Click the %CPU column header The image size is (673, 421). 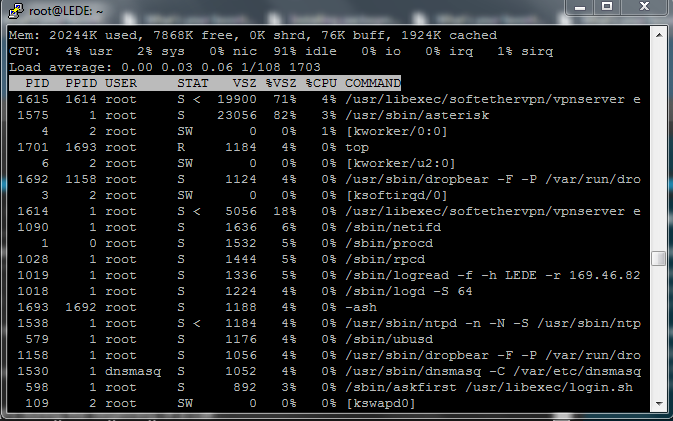(321, 83)
